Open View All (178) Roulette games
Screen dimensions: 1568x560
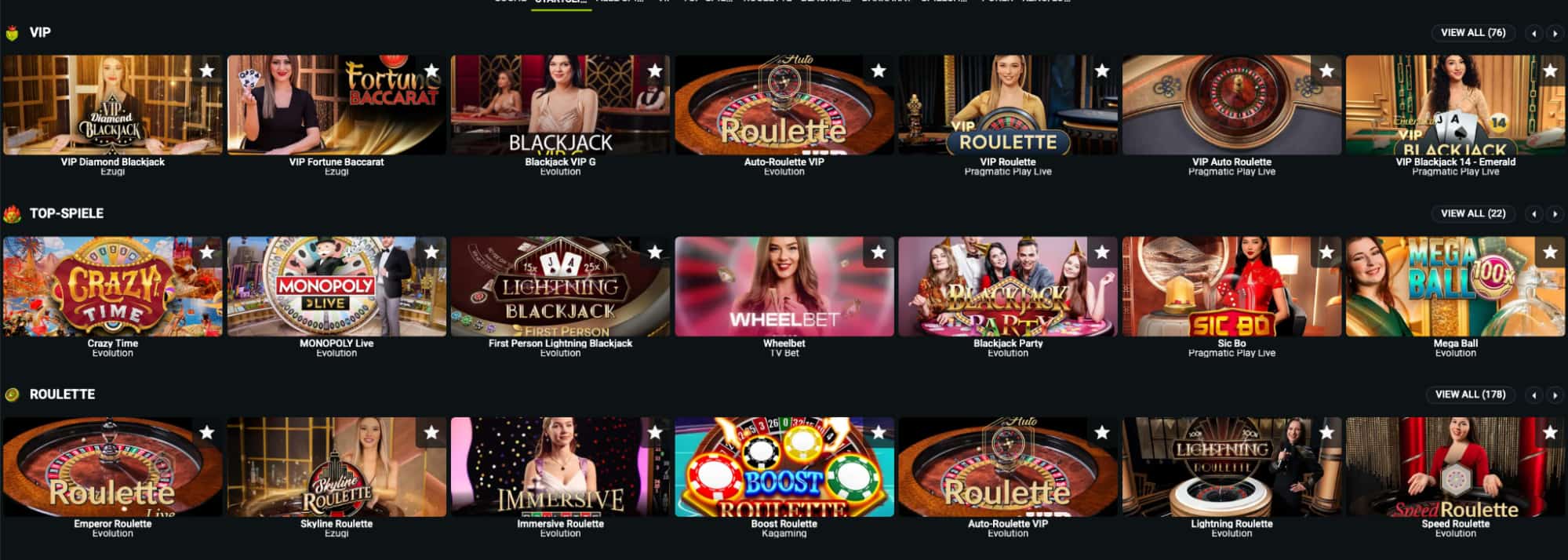click(1470, 395)
